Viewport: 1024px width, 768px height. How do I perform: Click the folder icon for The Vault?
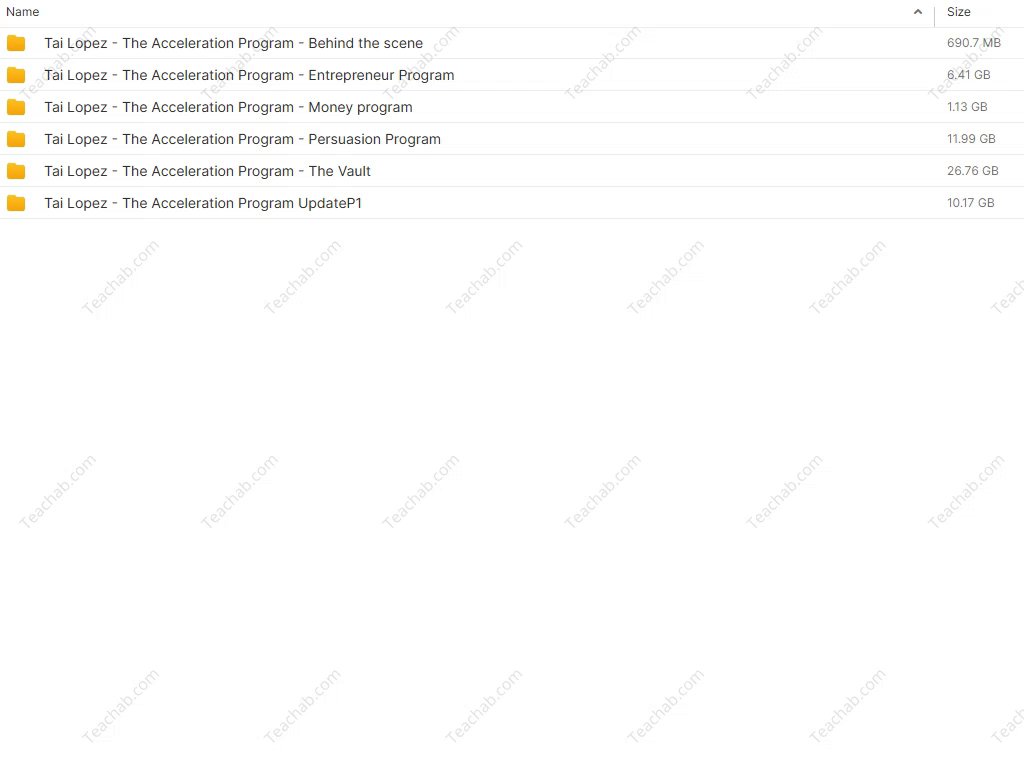(16, 171)
